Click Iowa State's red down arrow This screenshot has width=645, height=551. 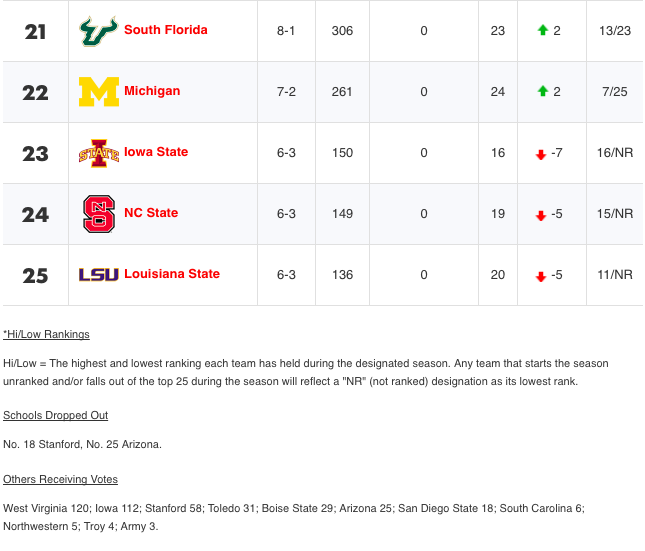541,155
